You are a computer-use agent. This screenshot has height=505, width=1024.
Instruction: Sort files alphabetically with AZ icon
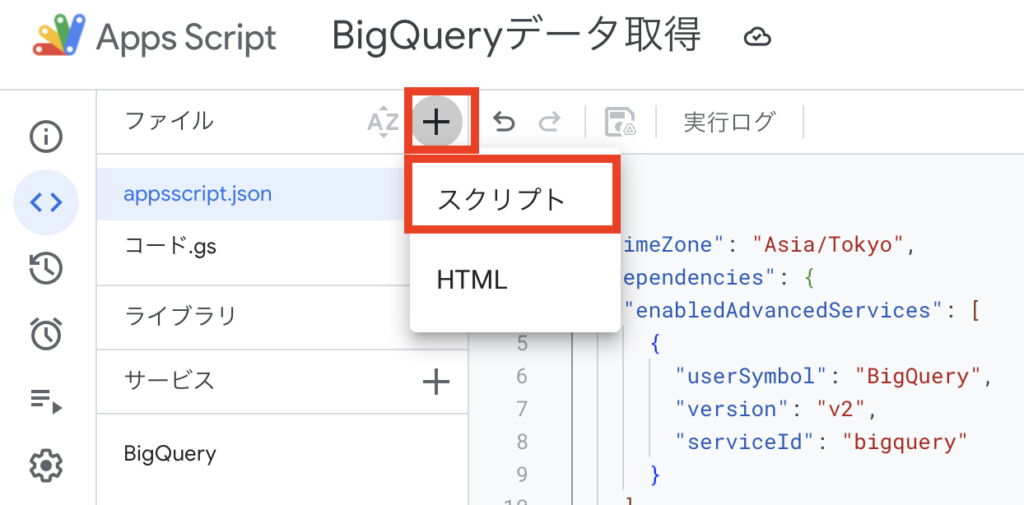[383, 122]
